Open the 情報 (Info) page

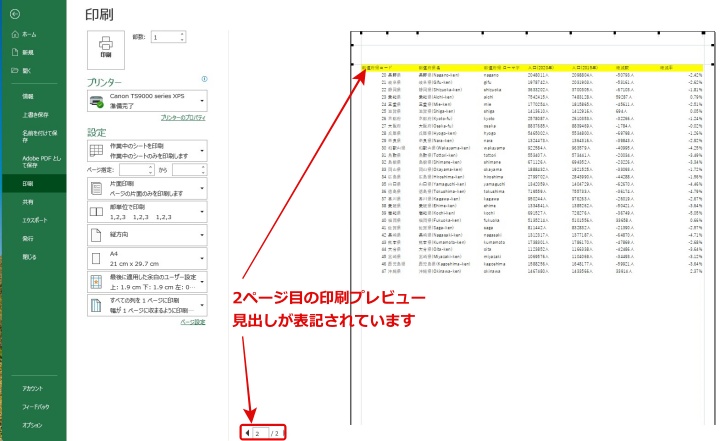click(x=28, y=96)
